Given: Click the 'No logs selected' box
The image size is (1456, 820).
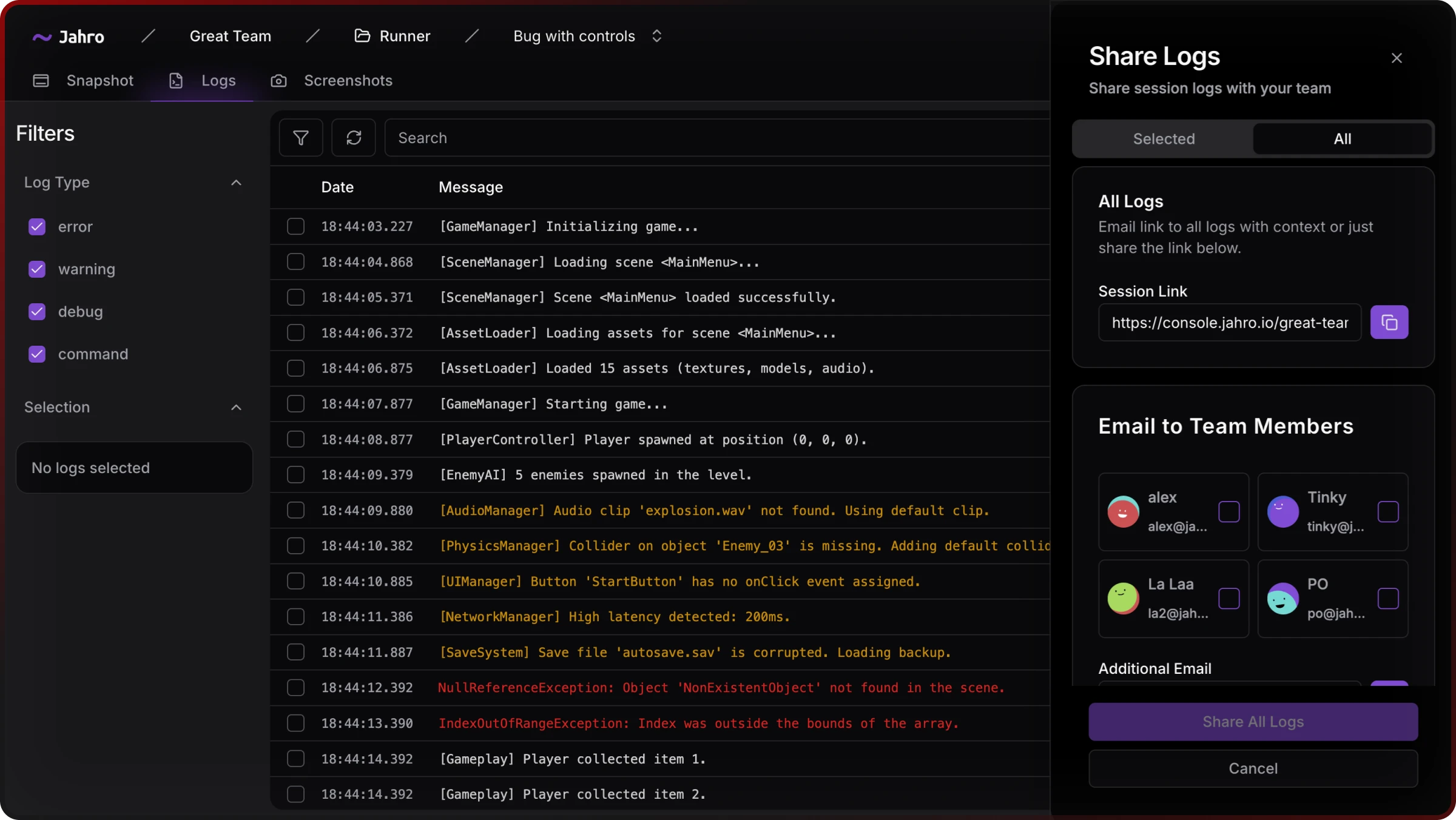Looking at the screenshot, I should coord(134,468).
